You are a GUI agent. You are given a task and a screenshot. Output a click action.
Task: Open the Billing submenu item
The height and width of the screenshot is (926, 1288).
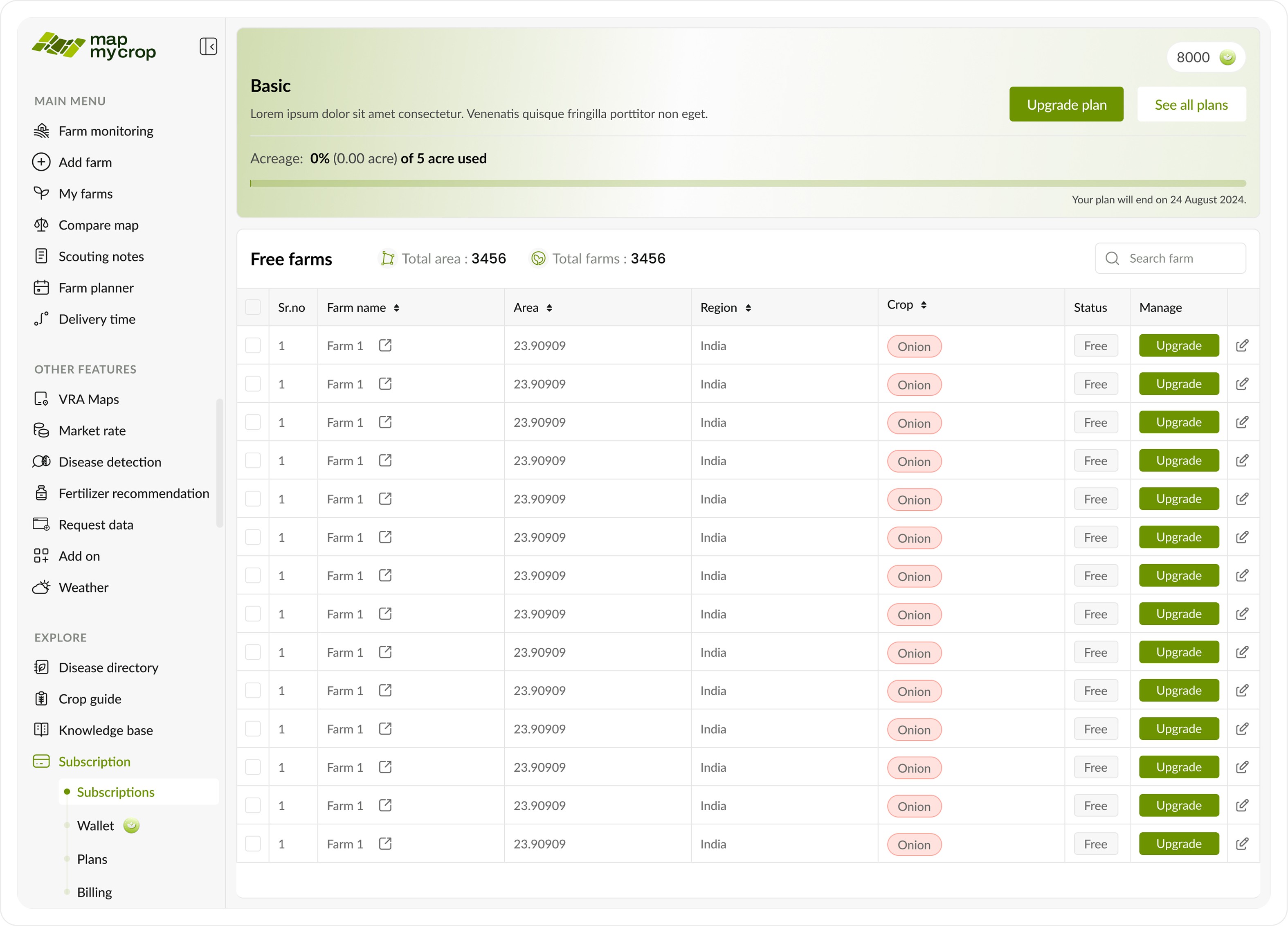(x=94, y=892)
